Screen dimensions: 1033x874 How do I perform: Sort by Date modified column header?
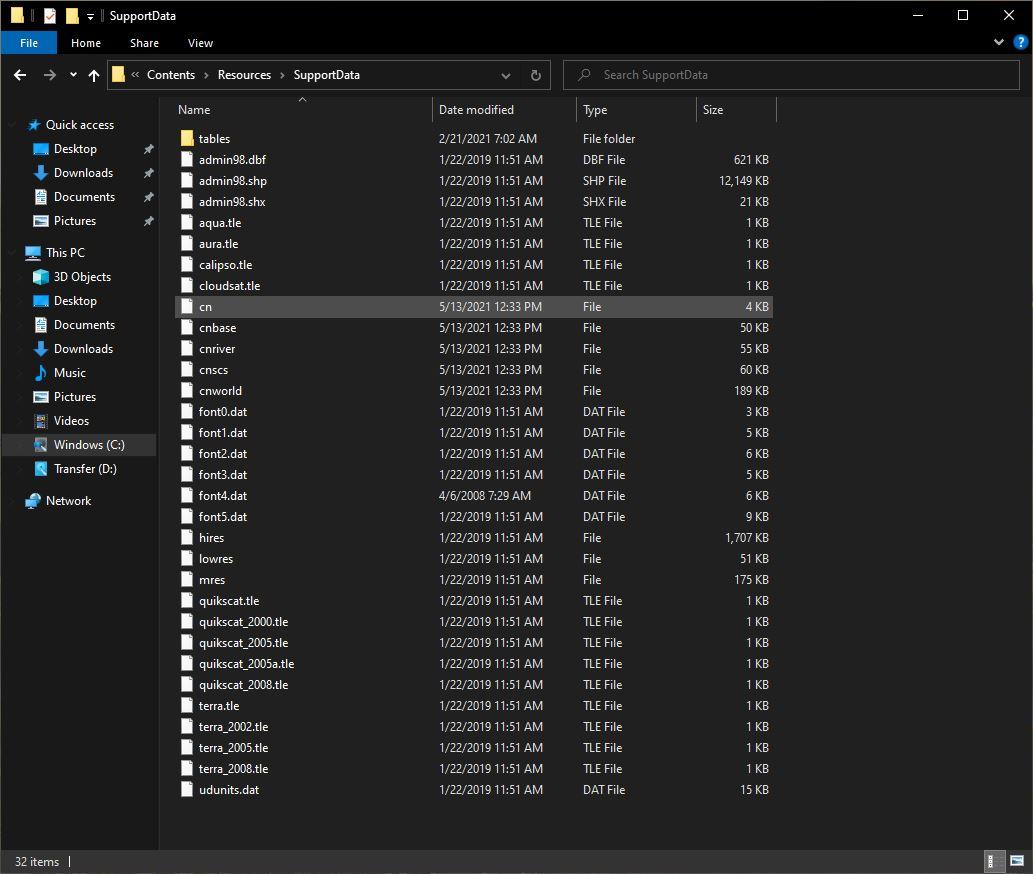click(x=476, y=110)
